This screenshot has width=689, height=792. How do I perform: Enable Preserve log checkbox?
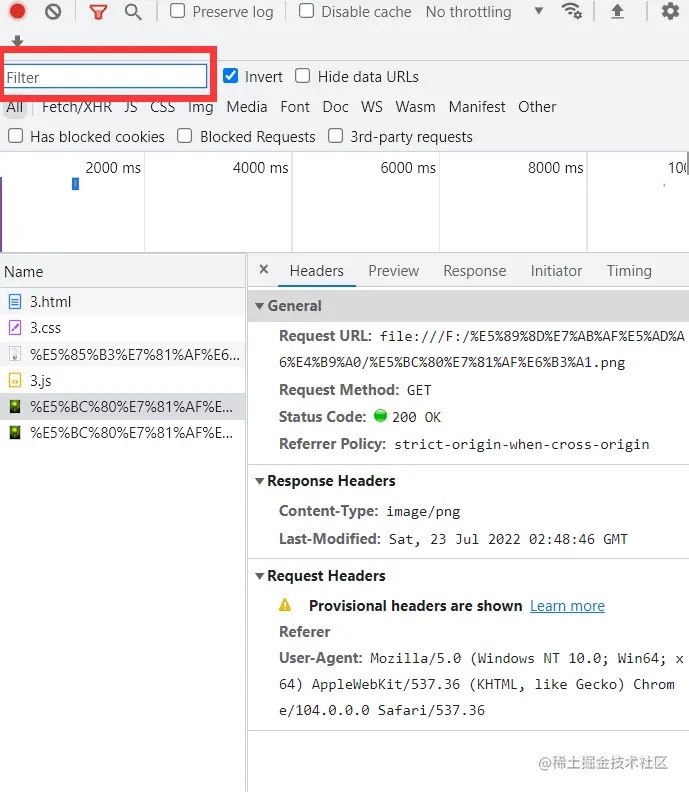pyautogui.click(x=177, y=11)
